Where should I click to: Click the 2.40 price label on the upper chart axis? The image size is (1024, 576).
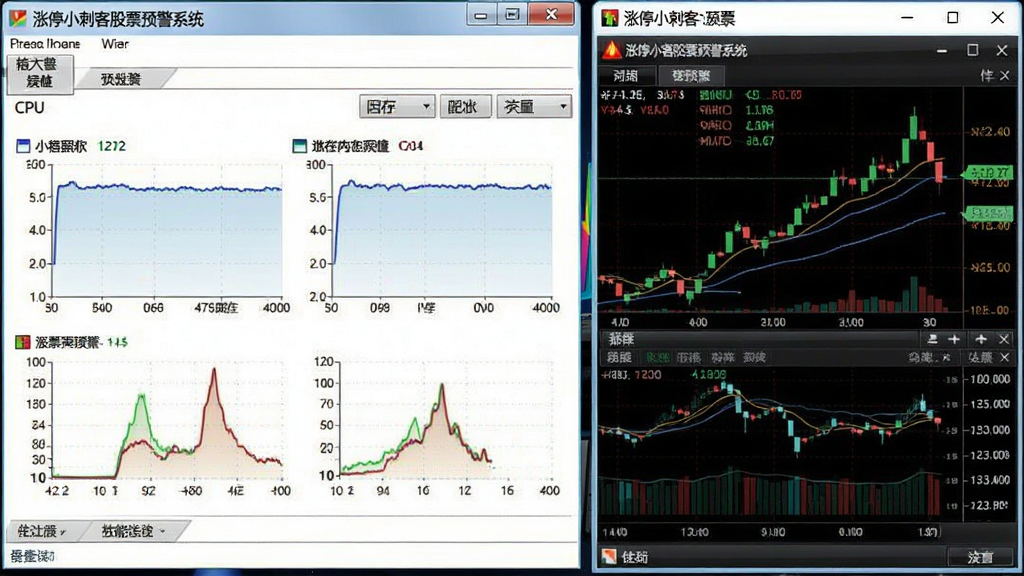[x=990, y=132]
